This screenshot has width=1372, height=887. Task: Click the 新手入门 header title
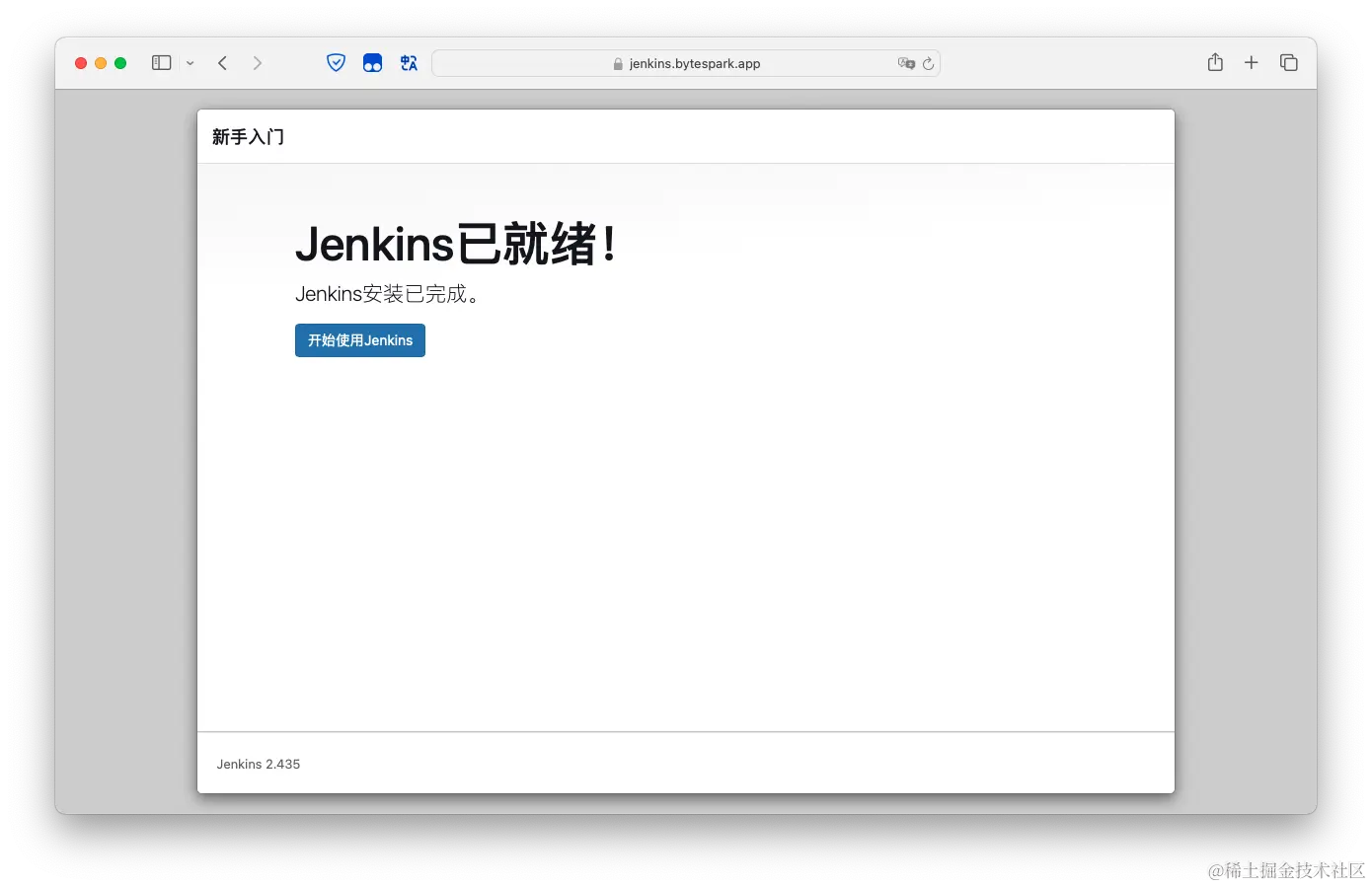[x=248, y=137]
